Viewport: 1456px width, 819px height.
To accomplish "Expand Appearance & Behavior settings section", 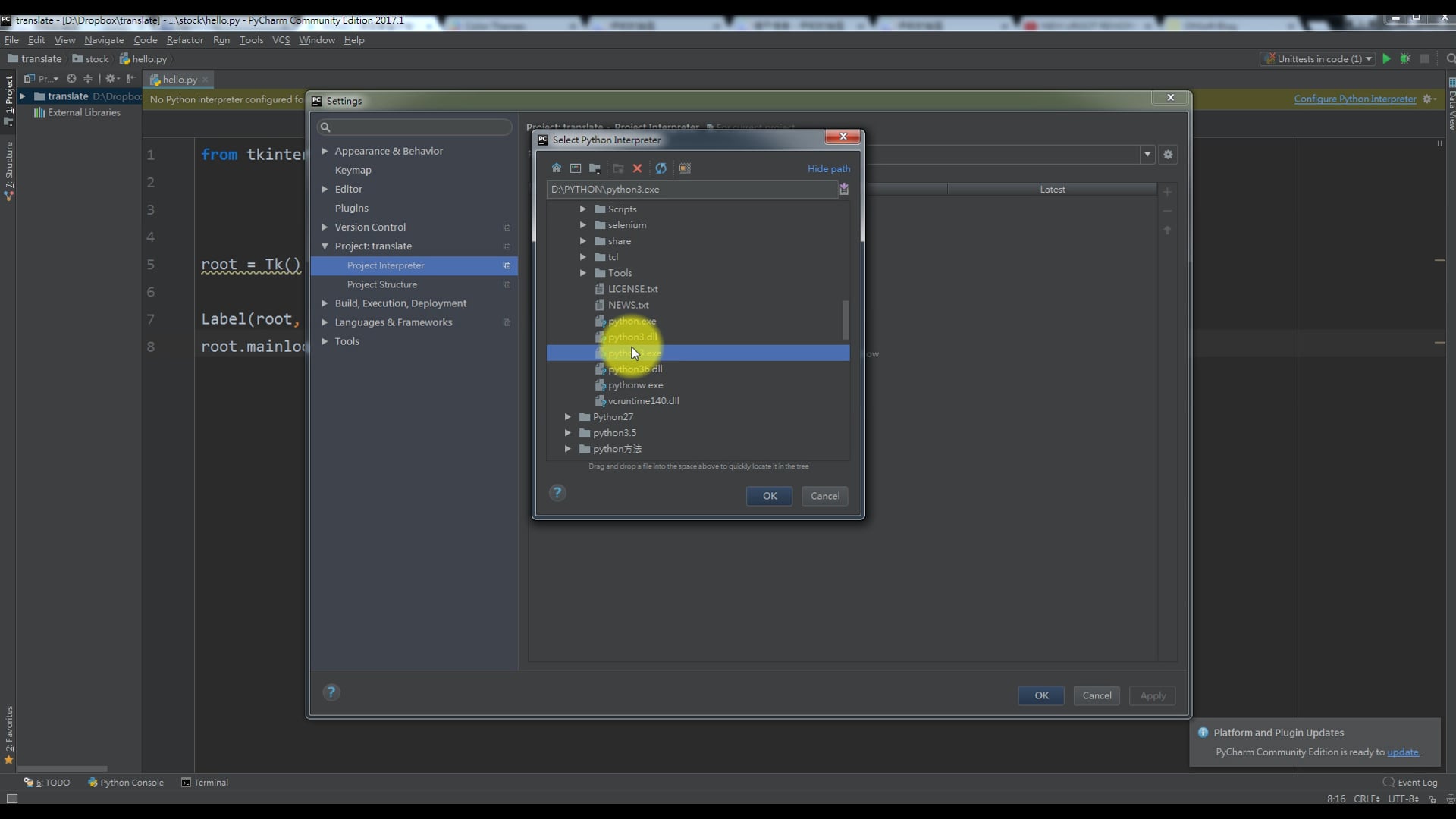I will point(325,151).
